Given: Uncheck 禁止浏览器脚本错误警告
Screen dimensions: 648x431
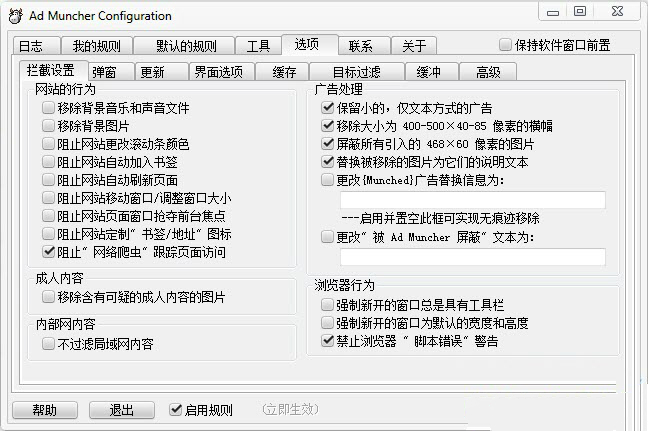Looking at the screenshot, I should click(x=327, y=341).
